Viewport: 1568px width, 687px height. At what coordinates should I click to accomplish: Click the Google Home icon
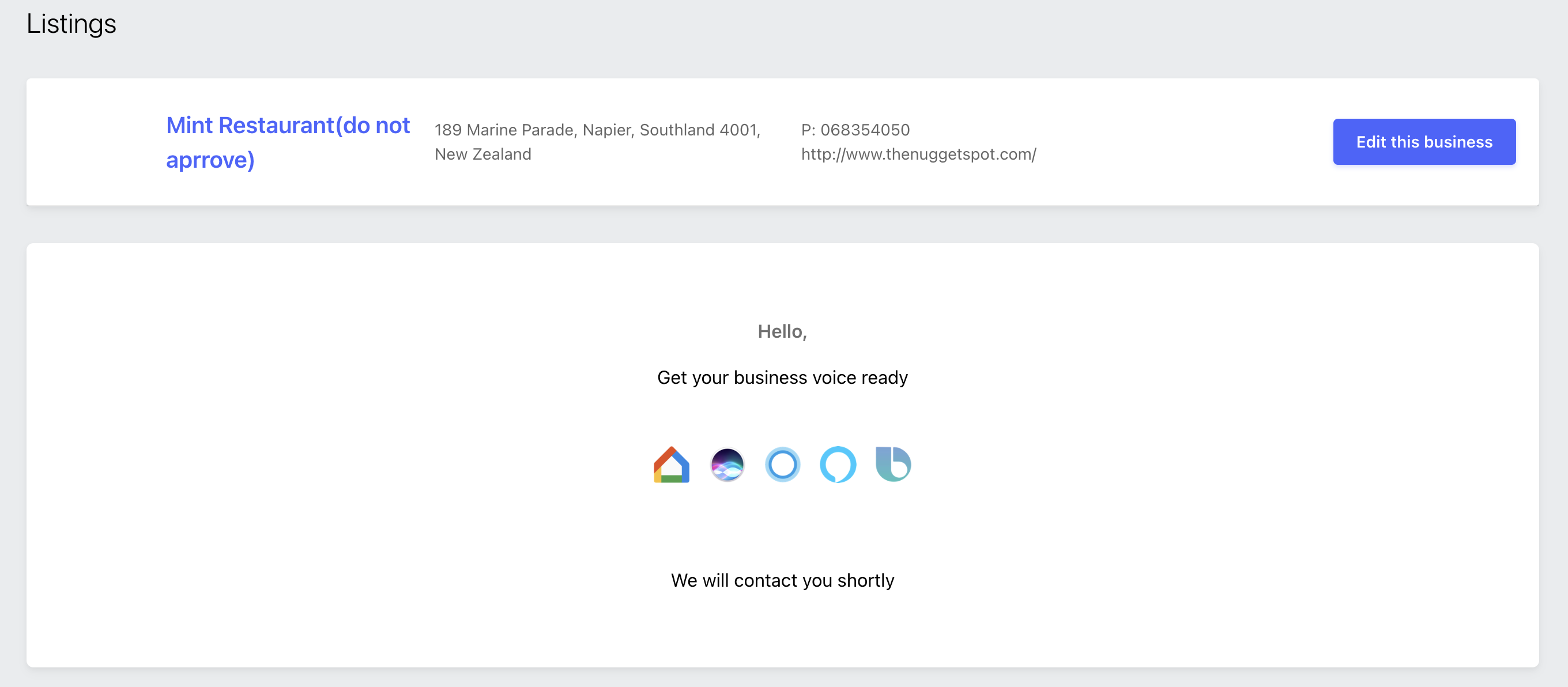pyautogui.click(x=672, y=465)
